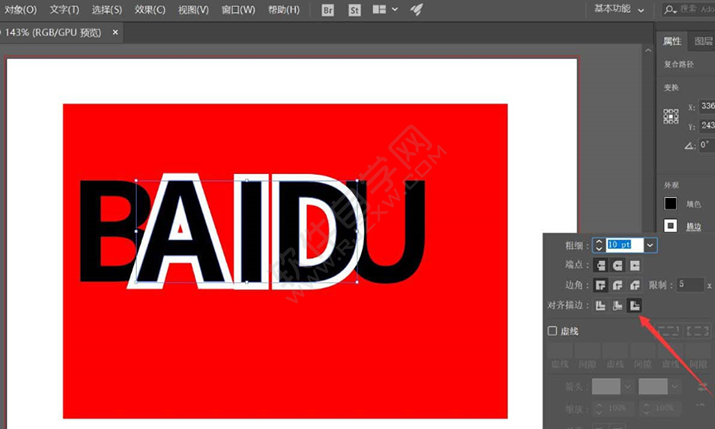715x429 pixels.
Task: Click the Adobe Stock search field
Action: [689, 9]
